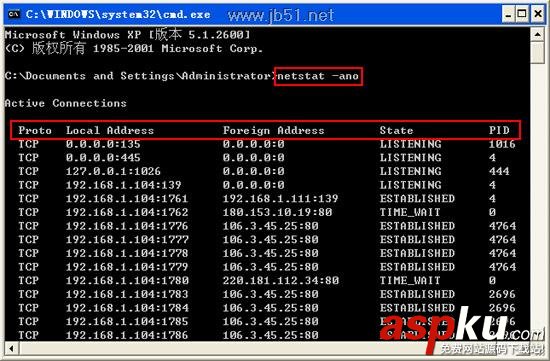
Task: Click local address 192.168.1.104:139
Action: coord(123,185)
